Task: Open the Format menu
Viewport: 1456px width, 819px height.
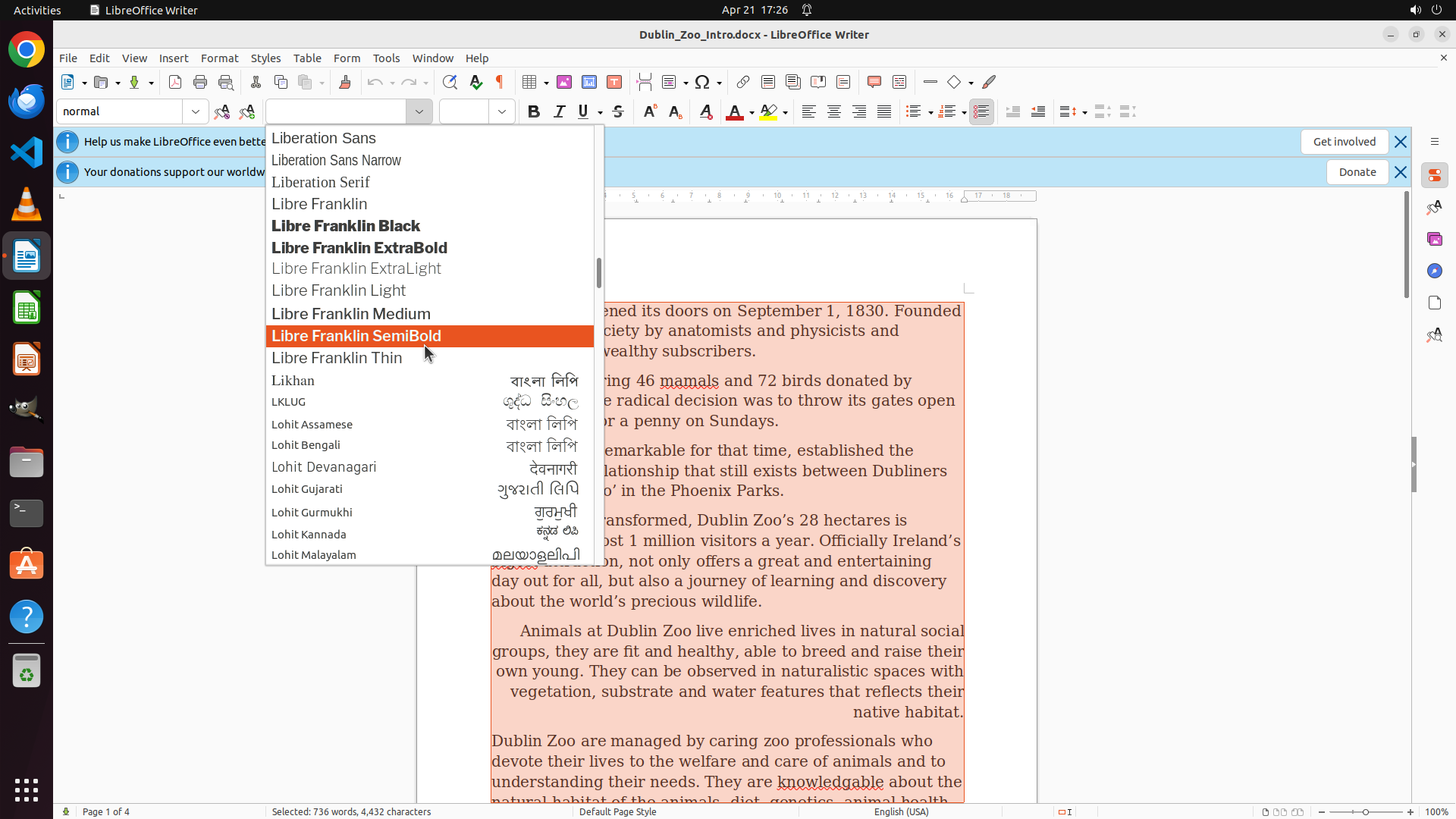Action: tap(219, 58)
